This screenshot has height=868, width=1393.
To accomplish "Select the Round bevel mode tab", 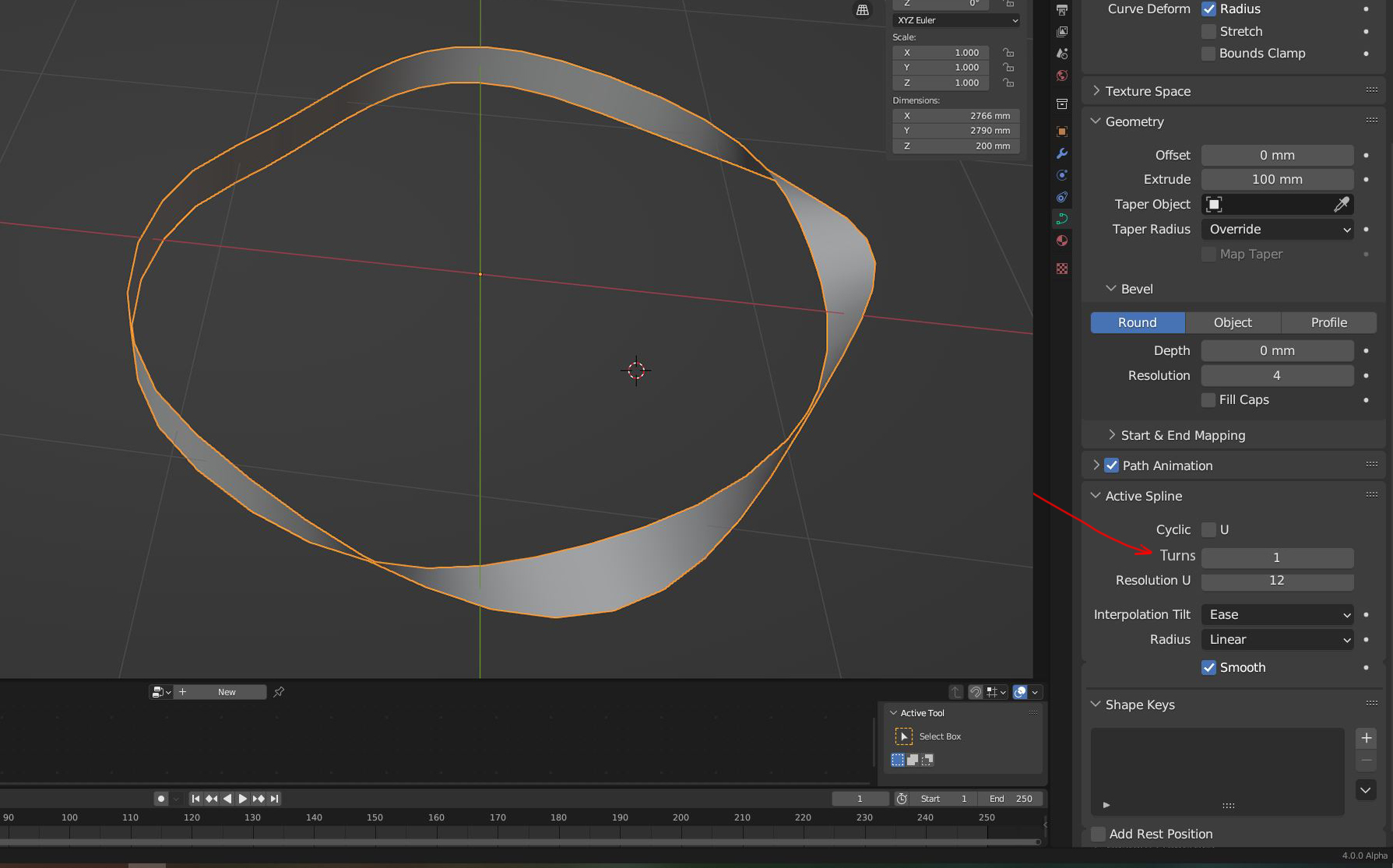I will (1138, 322).
